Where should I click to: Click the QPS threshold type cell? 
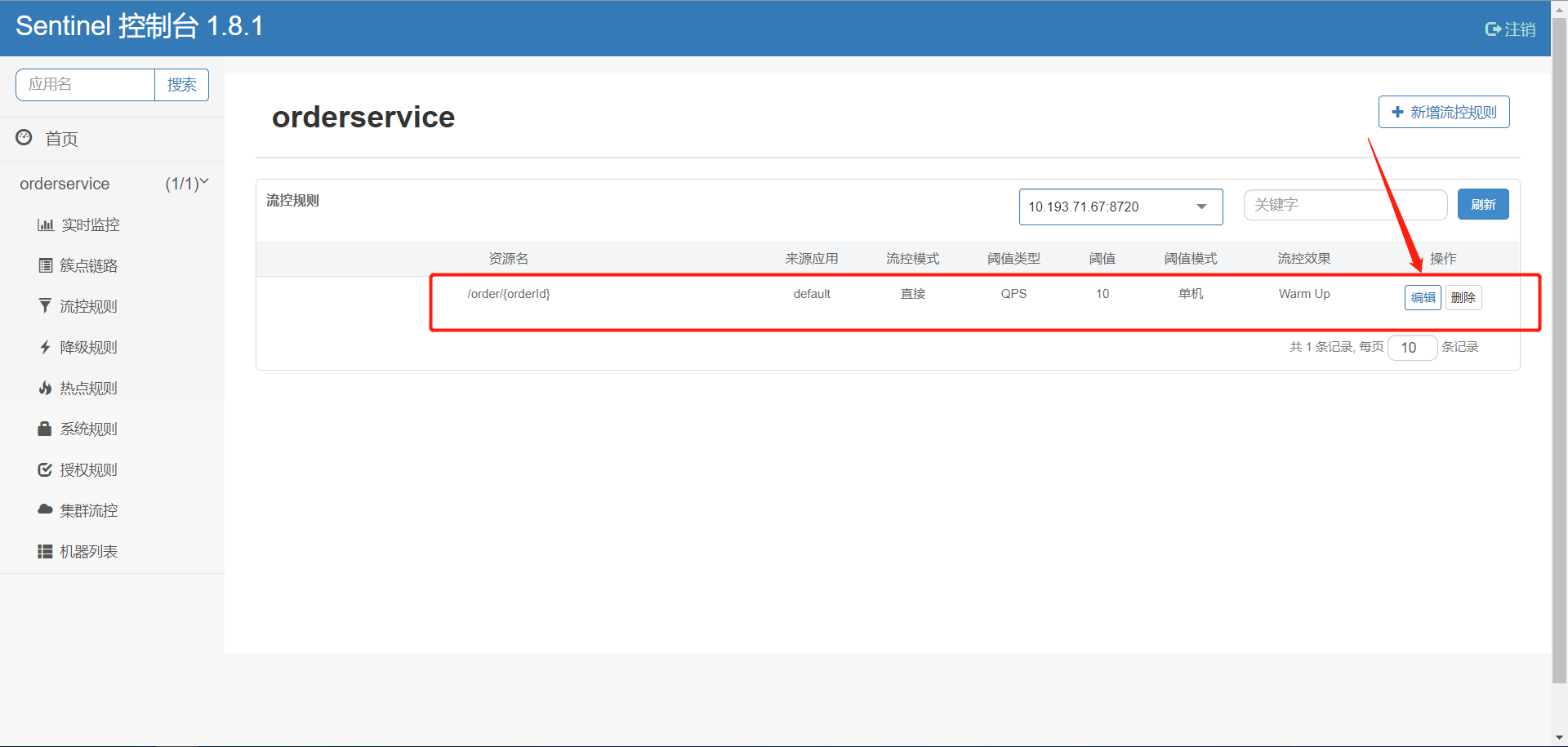[x=1013, y=294]
